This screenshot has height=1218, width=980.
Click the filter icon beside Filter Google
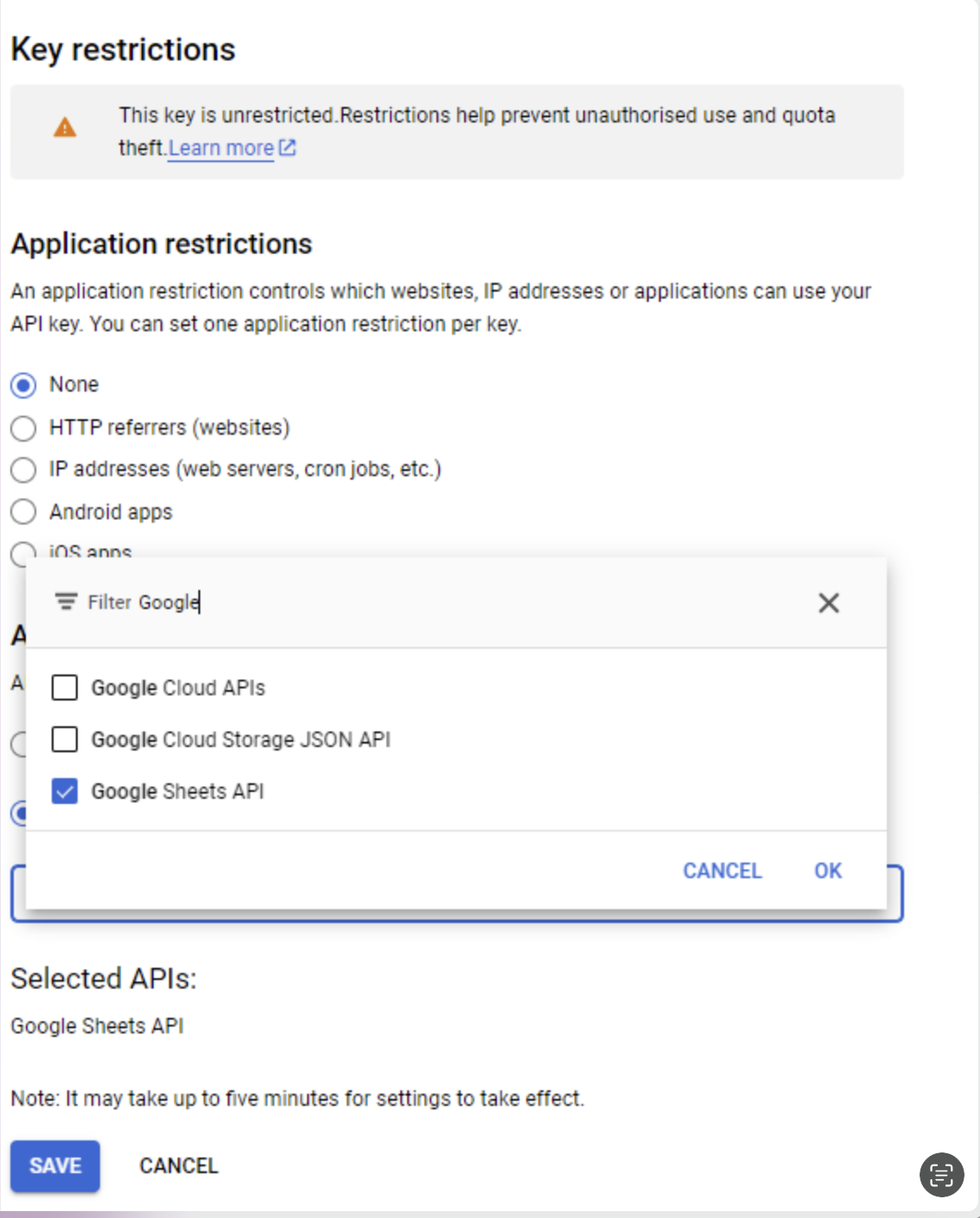66,601
